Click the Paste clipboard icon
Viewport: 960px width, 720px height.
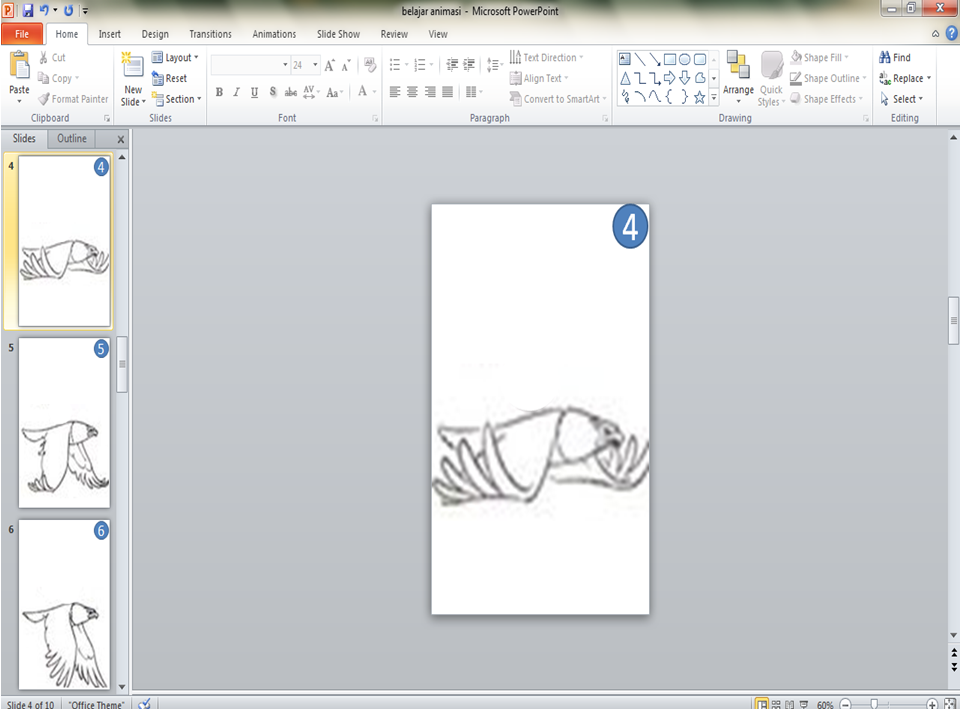[x=19, y=66]
